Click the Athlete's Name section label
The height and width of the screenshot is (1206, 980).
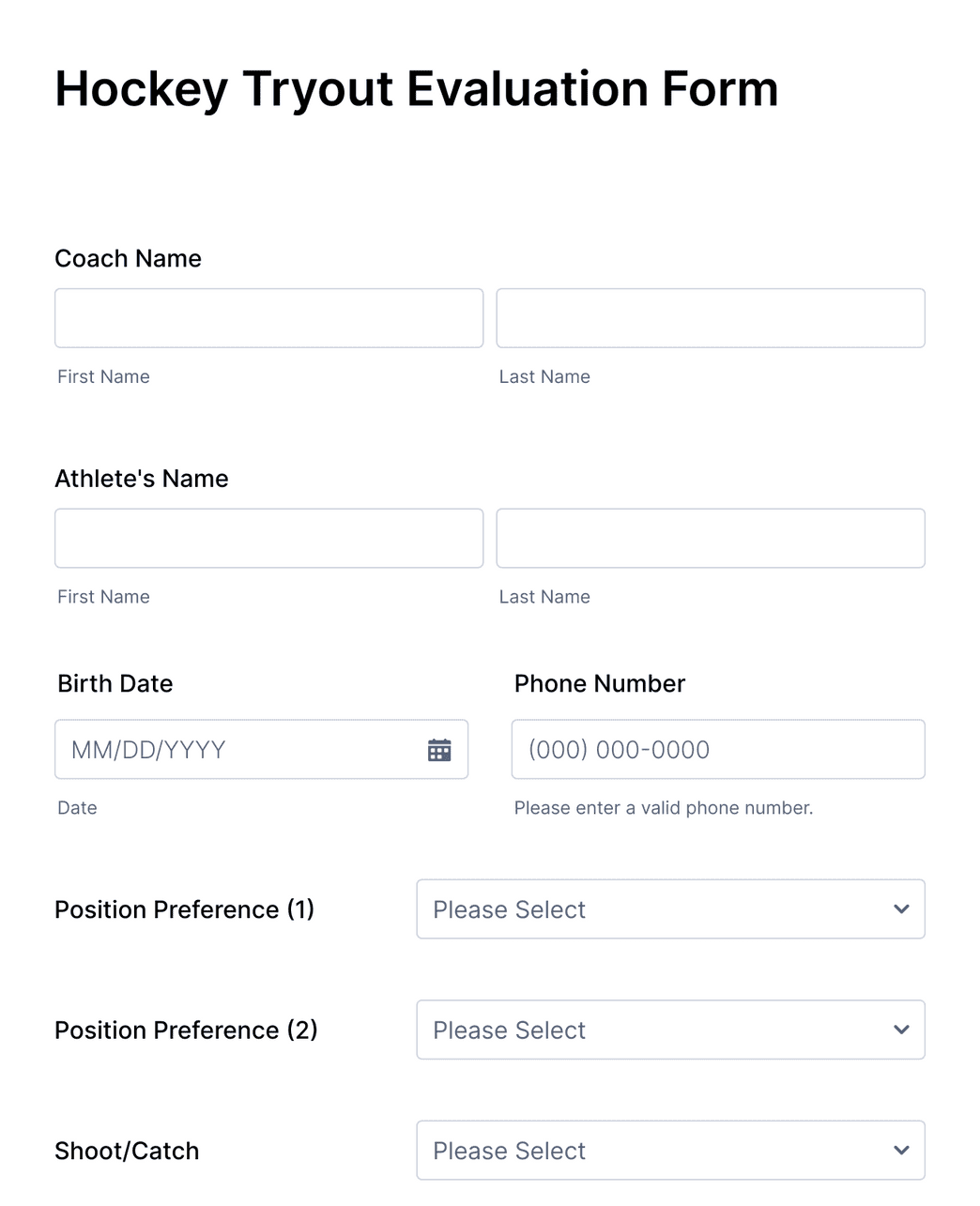[x=142, y=479]
